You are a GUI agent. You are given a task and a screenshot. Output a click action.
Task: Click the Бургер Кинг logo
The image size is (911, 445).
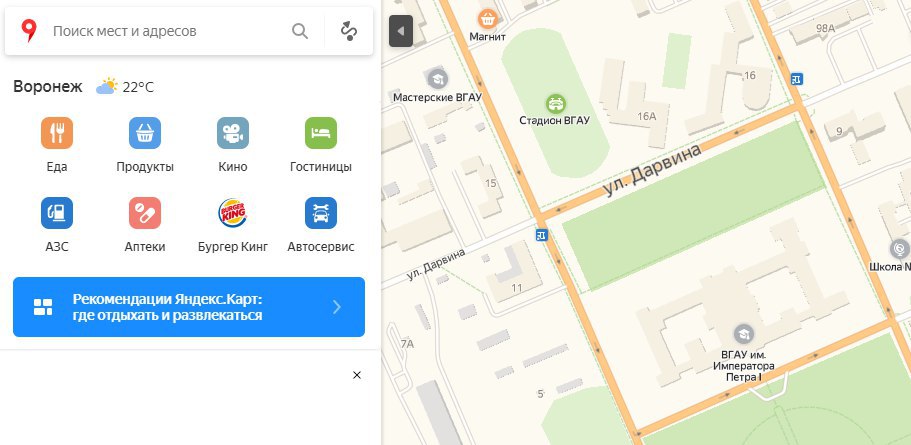pos(233,213)
